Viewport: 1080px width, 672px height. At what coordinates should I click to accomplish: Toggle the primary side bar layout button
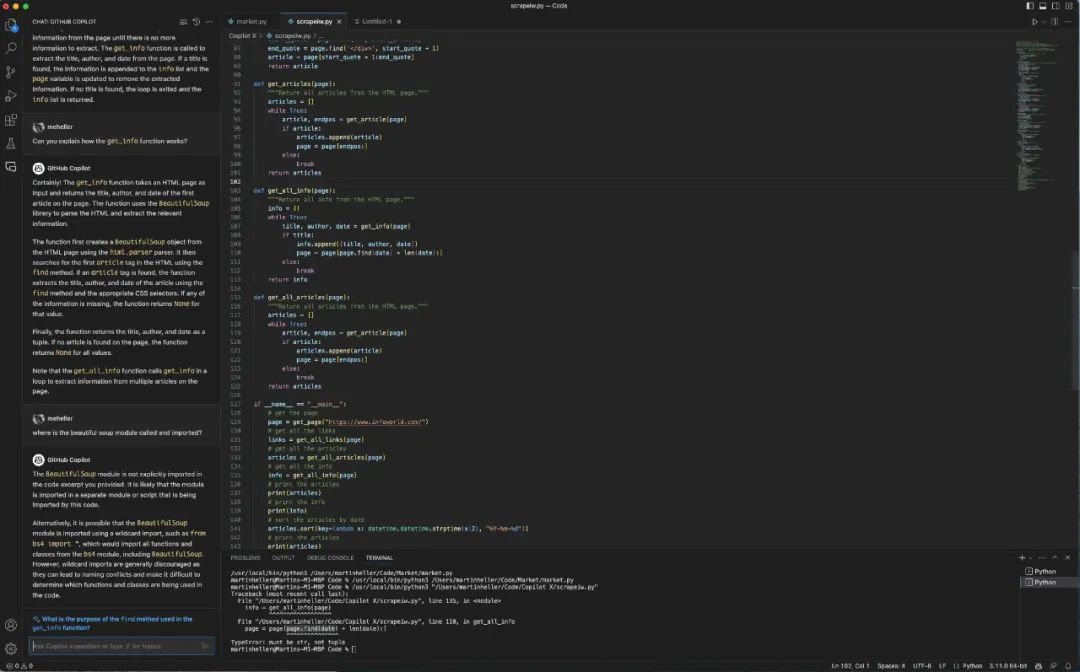1031,6
